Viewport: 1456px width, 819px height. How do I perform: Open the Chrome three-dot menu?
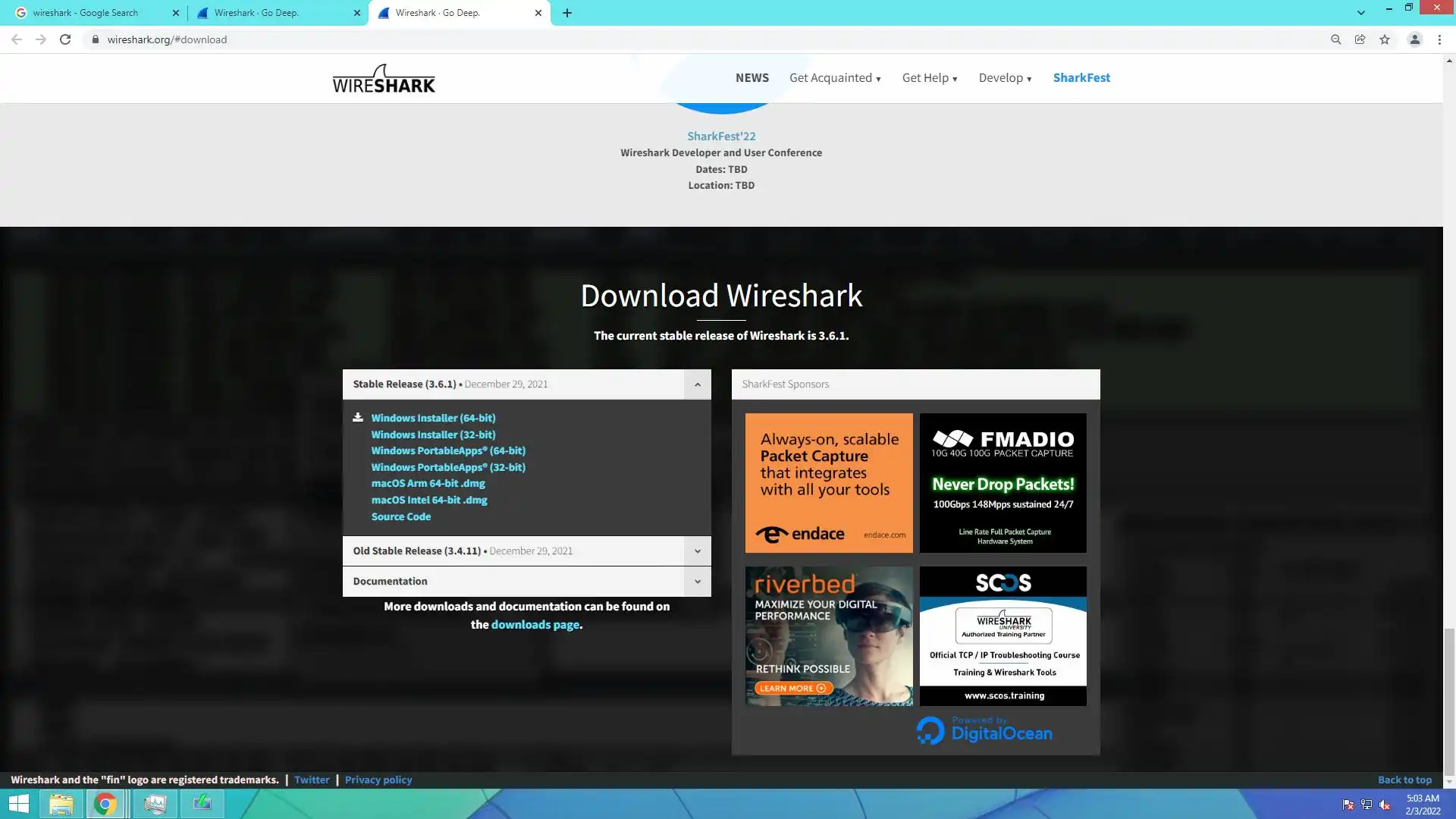[x=1439, y=39]
